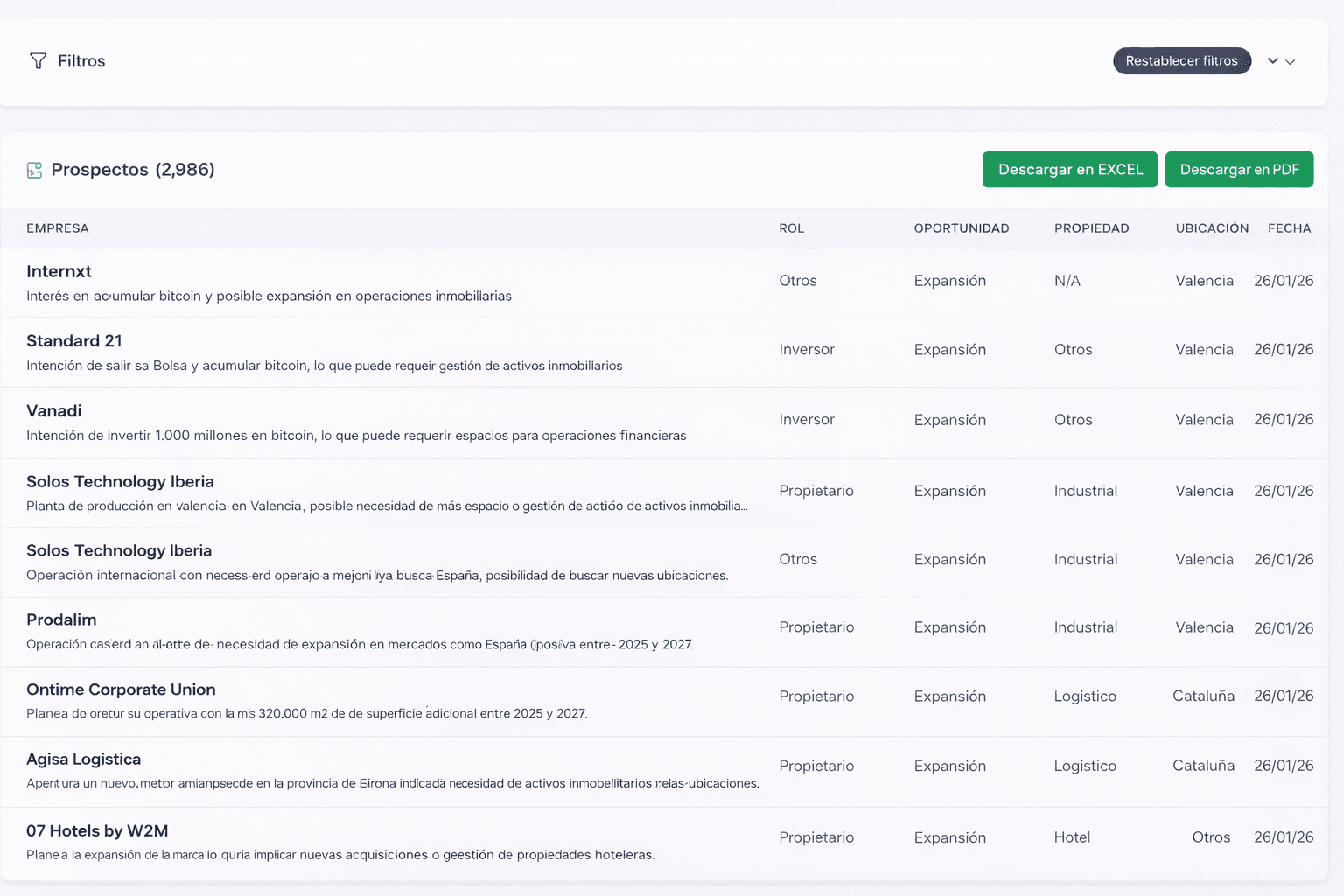Screen dimensions: 1344x896
Task: Select the Agisa Logistica prospect
Action: 83,759
